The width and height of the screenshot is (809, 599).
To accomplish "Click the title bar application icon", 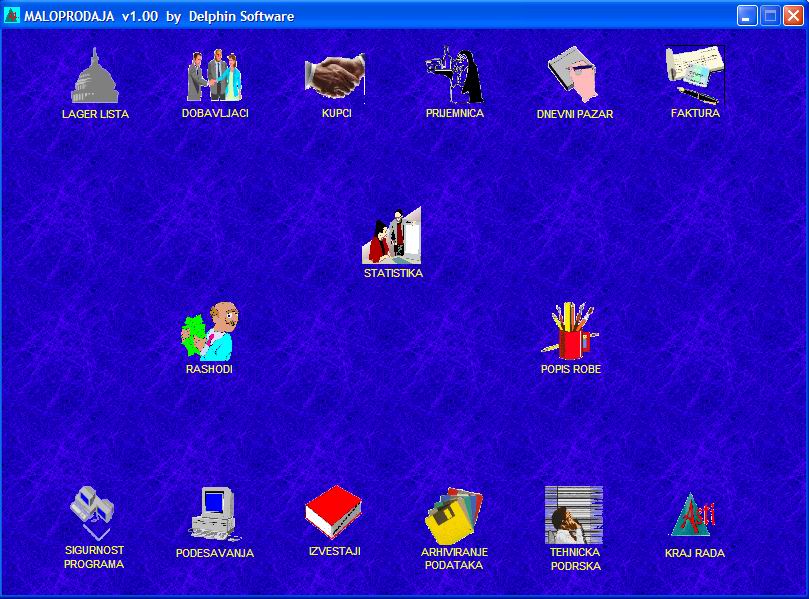I will [x=11, y=15].
